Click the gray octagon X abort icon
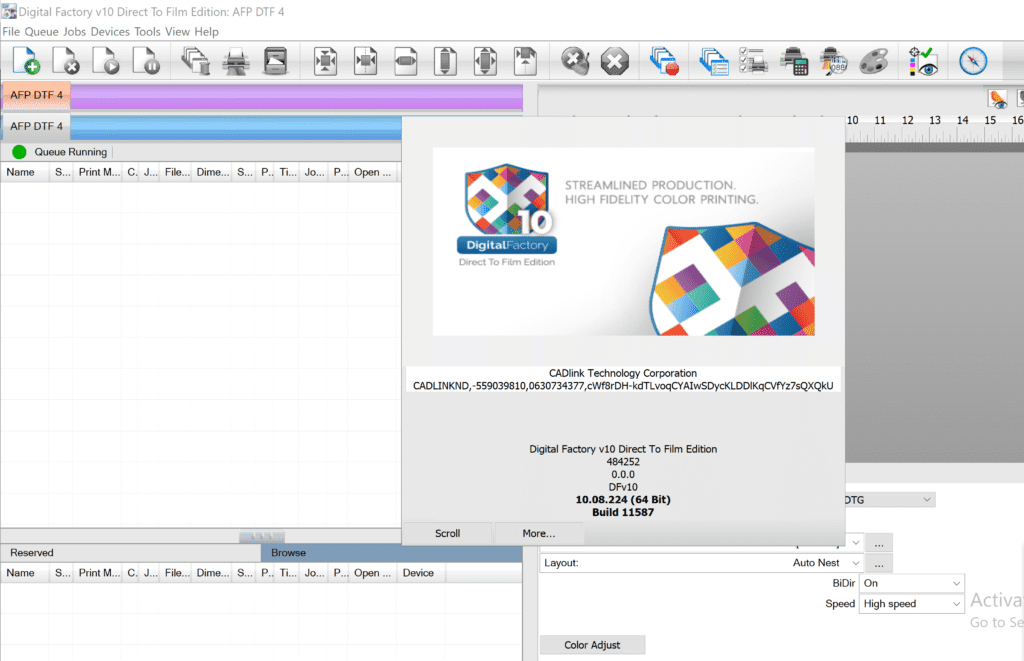 pyautogui.click(x=615, y=61)
